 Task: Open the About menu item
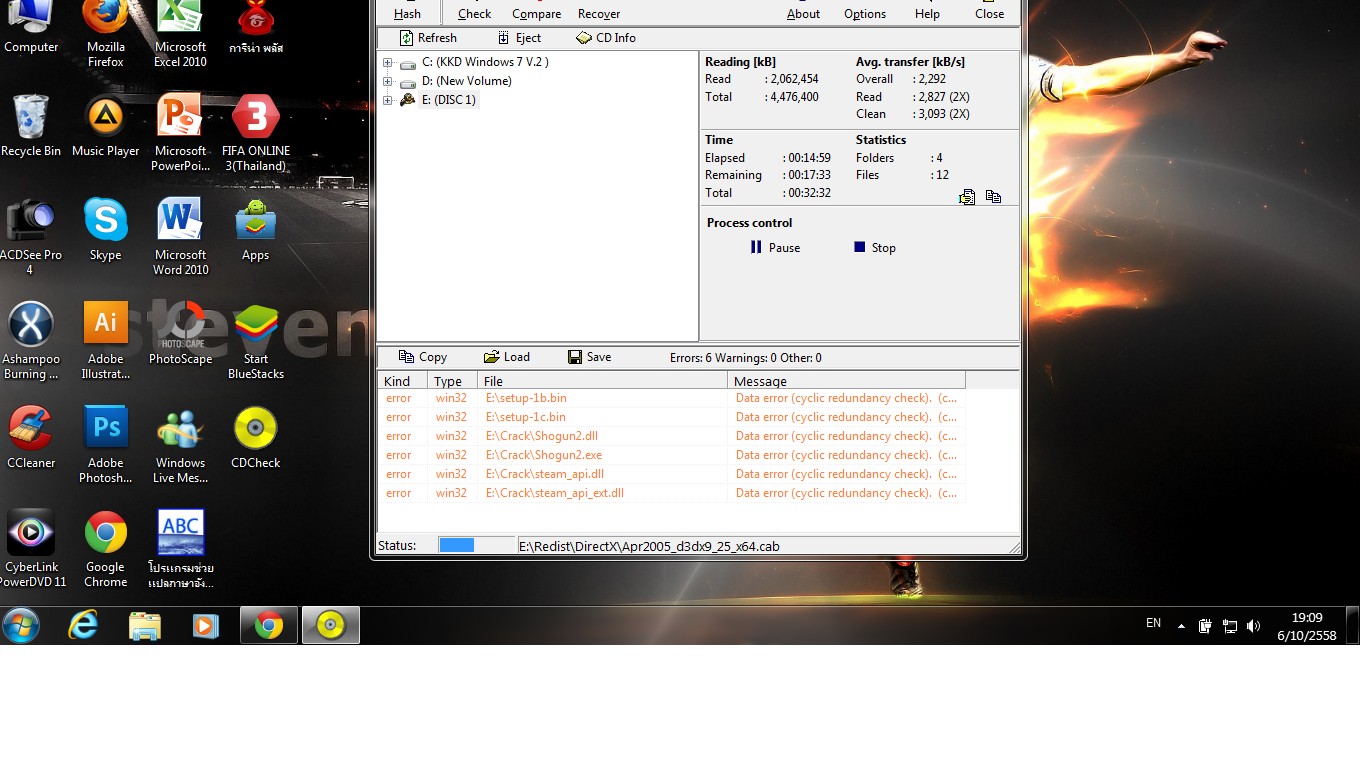pyautogui.click(x=803, y=14)
